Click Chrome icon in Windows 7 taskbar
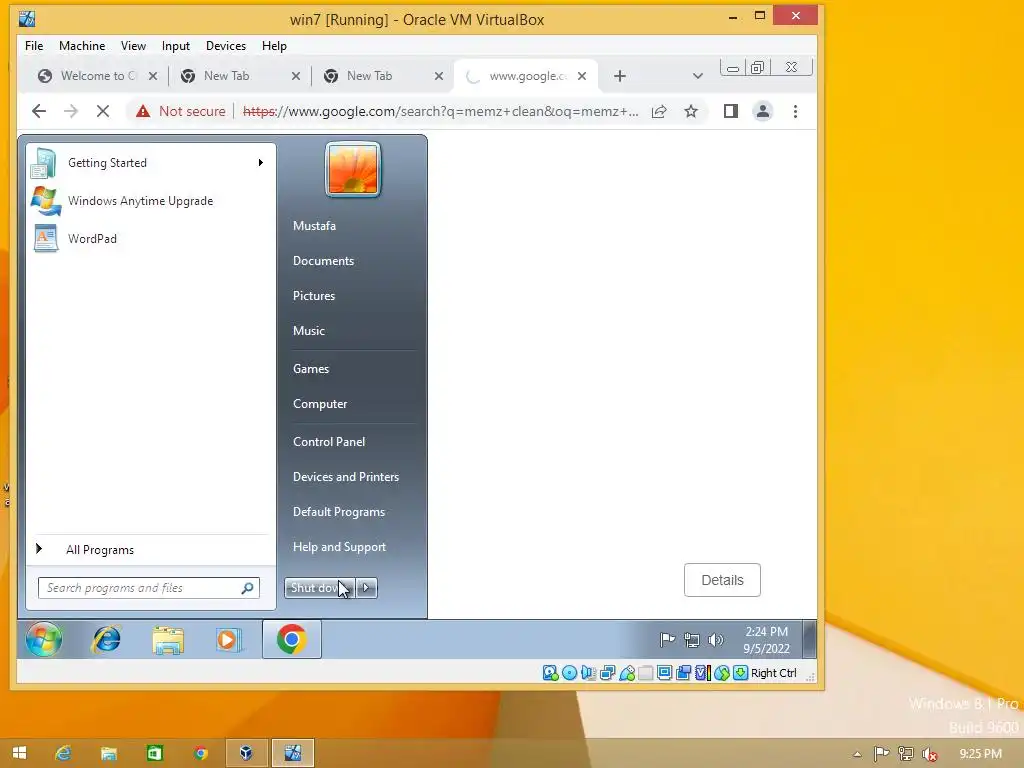 pos(292,639)
